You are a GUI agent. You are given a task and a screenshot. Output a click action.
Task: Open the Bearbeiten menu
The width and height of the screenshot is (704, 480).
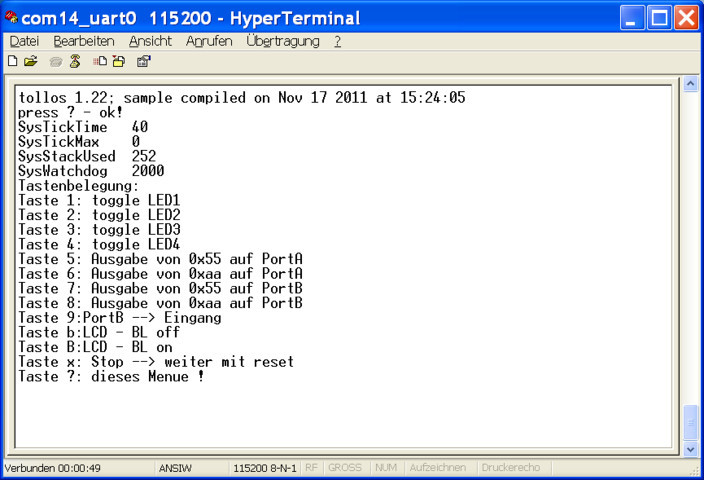coord(84,41)
